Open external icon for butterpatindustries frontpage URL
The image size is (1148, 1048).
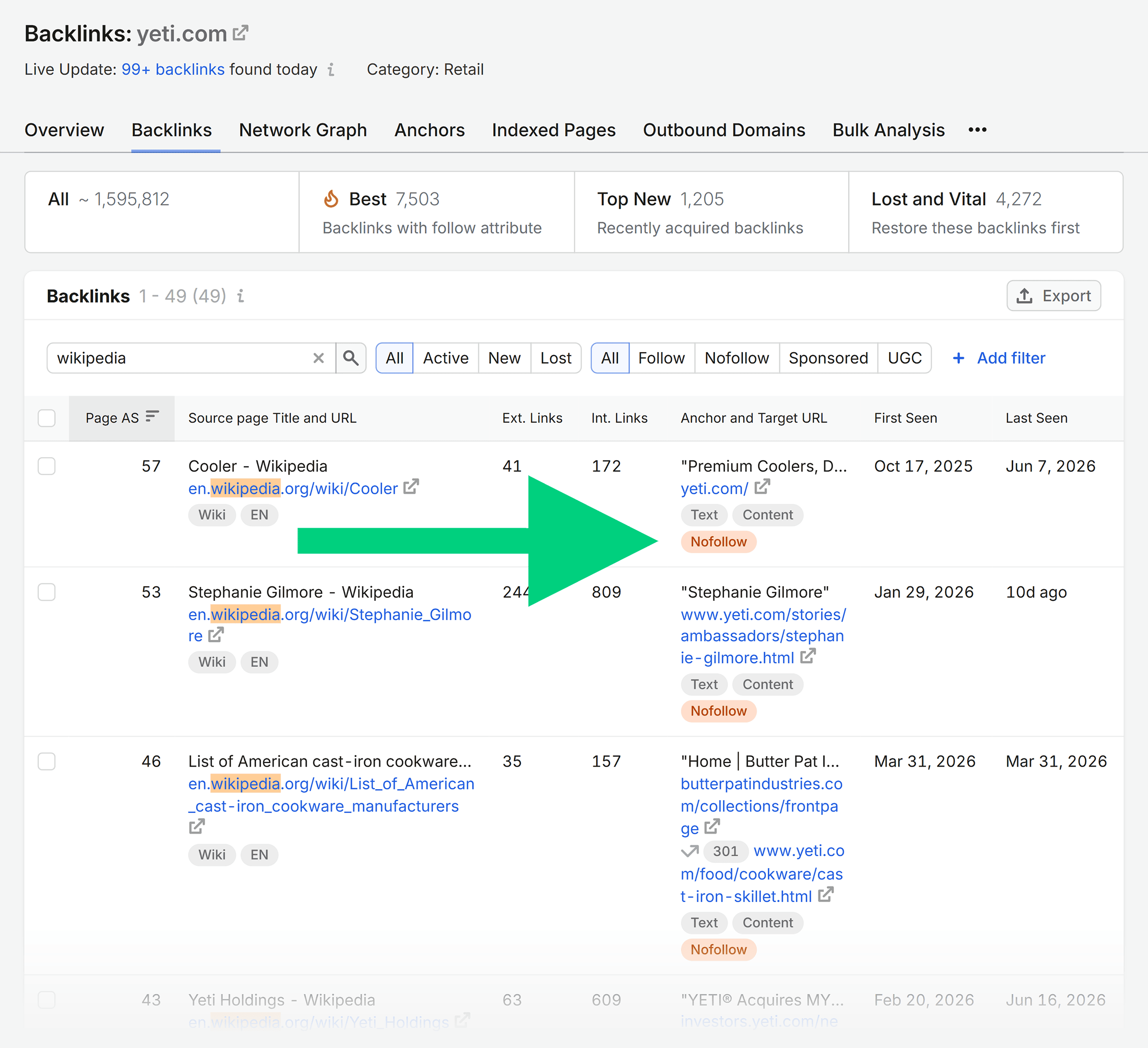pos(712,827)
